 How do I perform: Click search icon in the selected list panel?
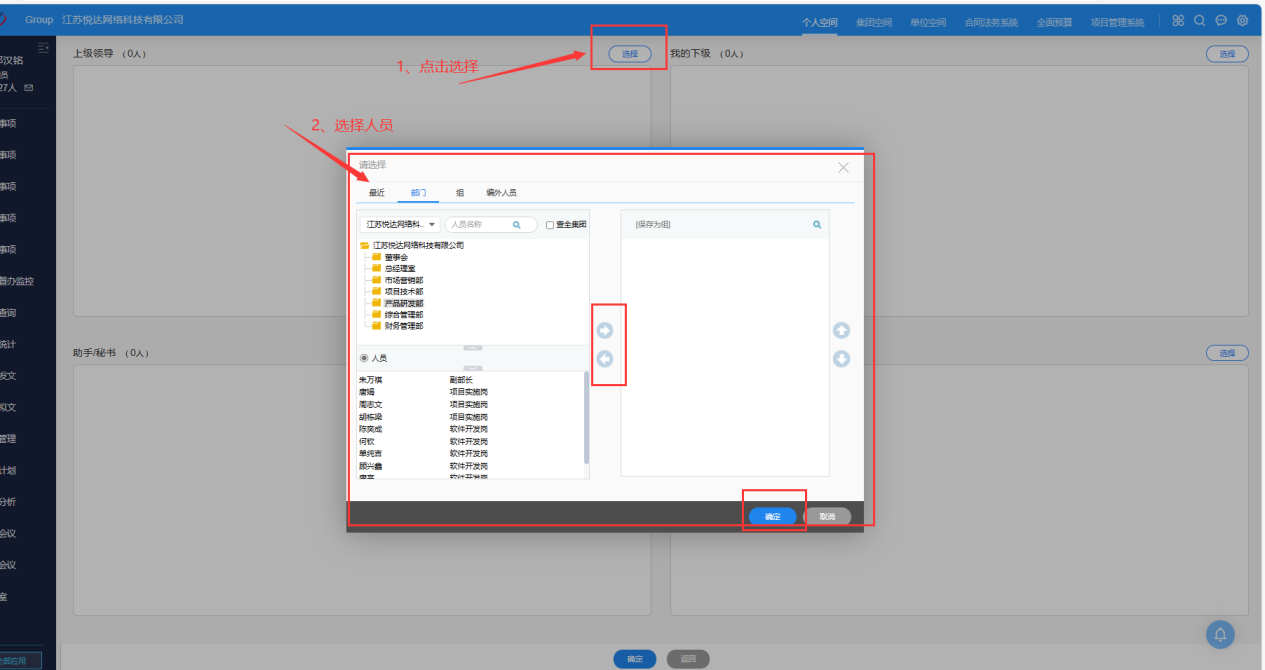[x=817, y=225]
